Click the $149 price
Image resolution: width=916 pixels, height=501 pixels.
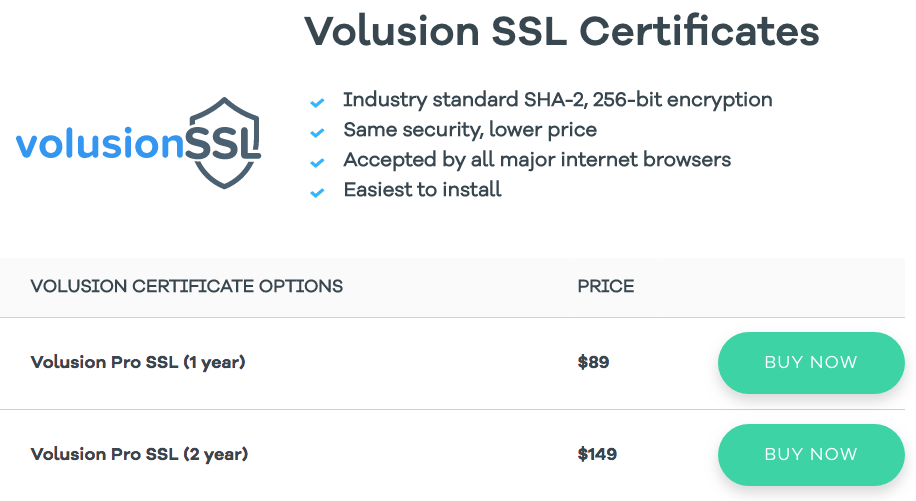click(597, 454)
